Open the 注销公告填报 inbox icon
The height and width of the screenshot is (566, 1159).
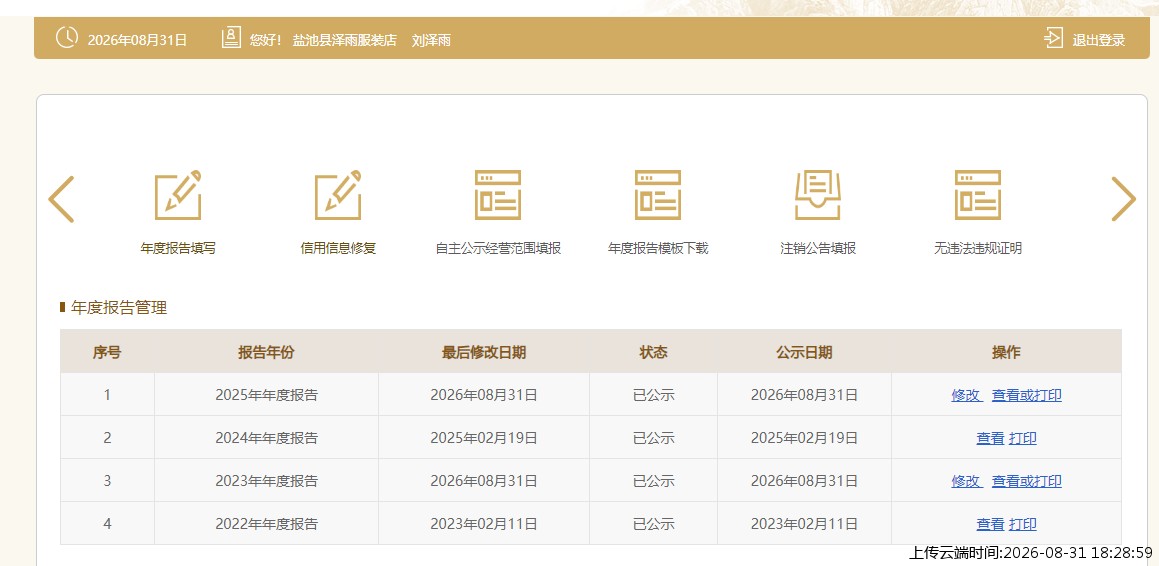(x=818, y=194)
